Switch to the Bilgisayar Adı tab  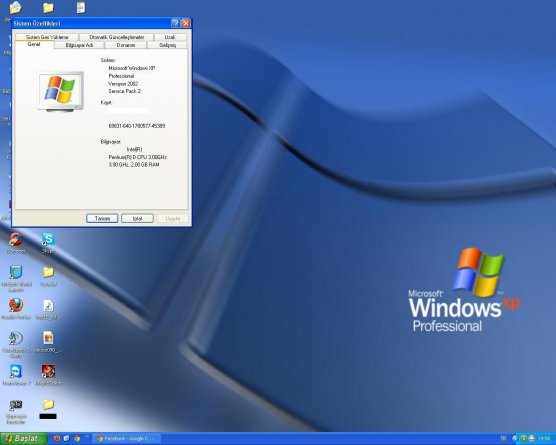tap(79, 45)
